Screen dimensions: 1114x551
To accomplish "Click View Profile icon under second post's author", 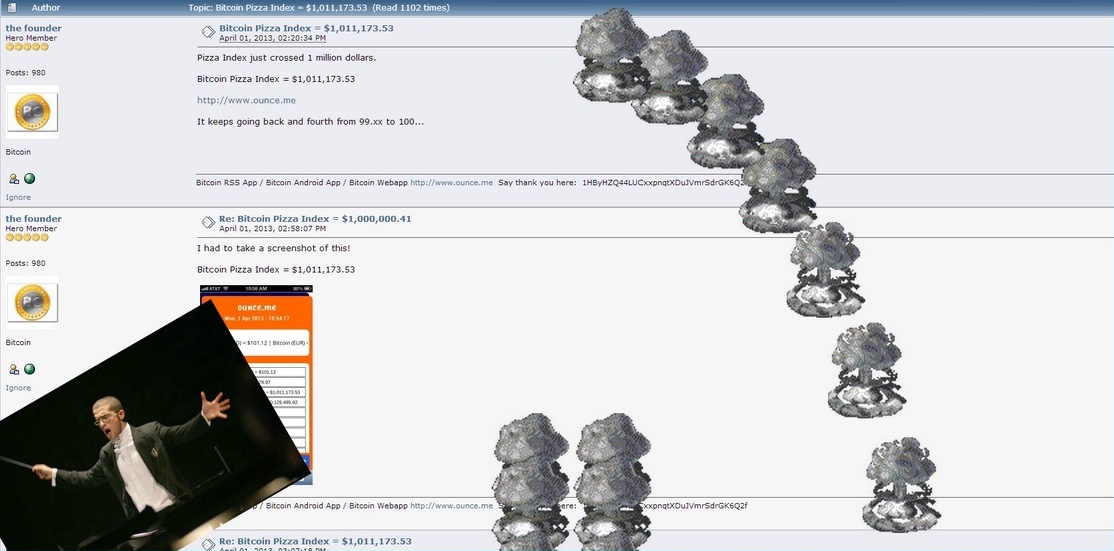I will click(x=14, y=369).
